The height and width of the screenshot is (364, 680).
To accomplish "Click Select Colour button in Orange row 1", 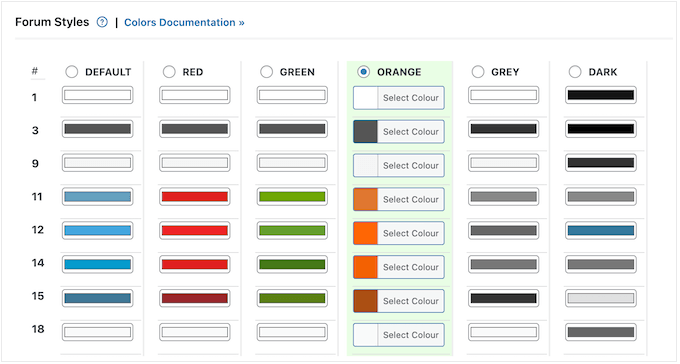I will coord(411,98).
